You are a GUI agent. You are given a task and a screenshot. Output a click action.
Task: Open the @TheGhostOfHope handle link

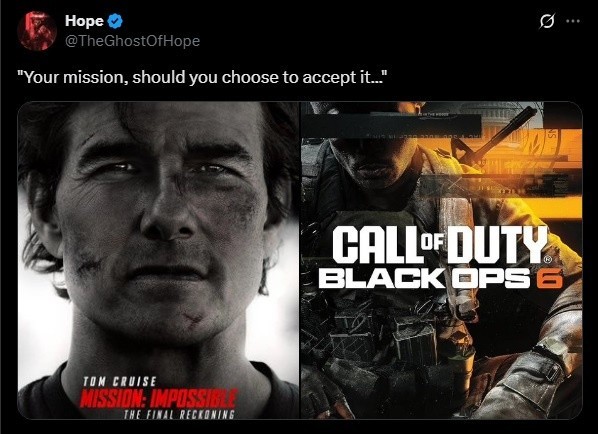[132, 41]
